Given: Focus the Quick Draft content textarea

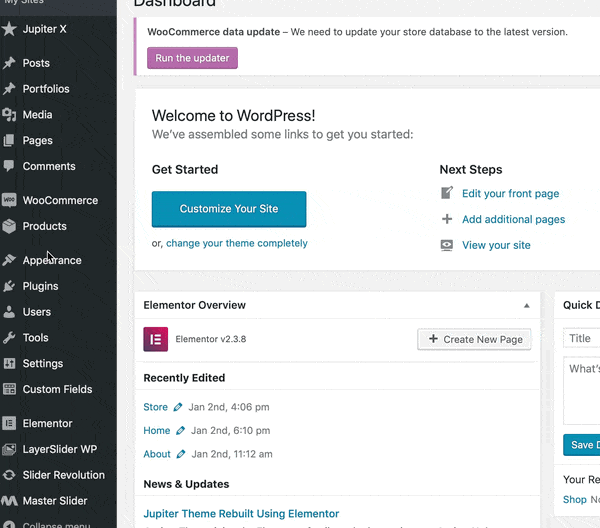Looking at the screenshot, I should [x=582, y=391].
